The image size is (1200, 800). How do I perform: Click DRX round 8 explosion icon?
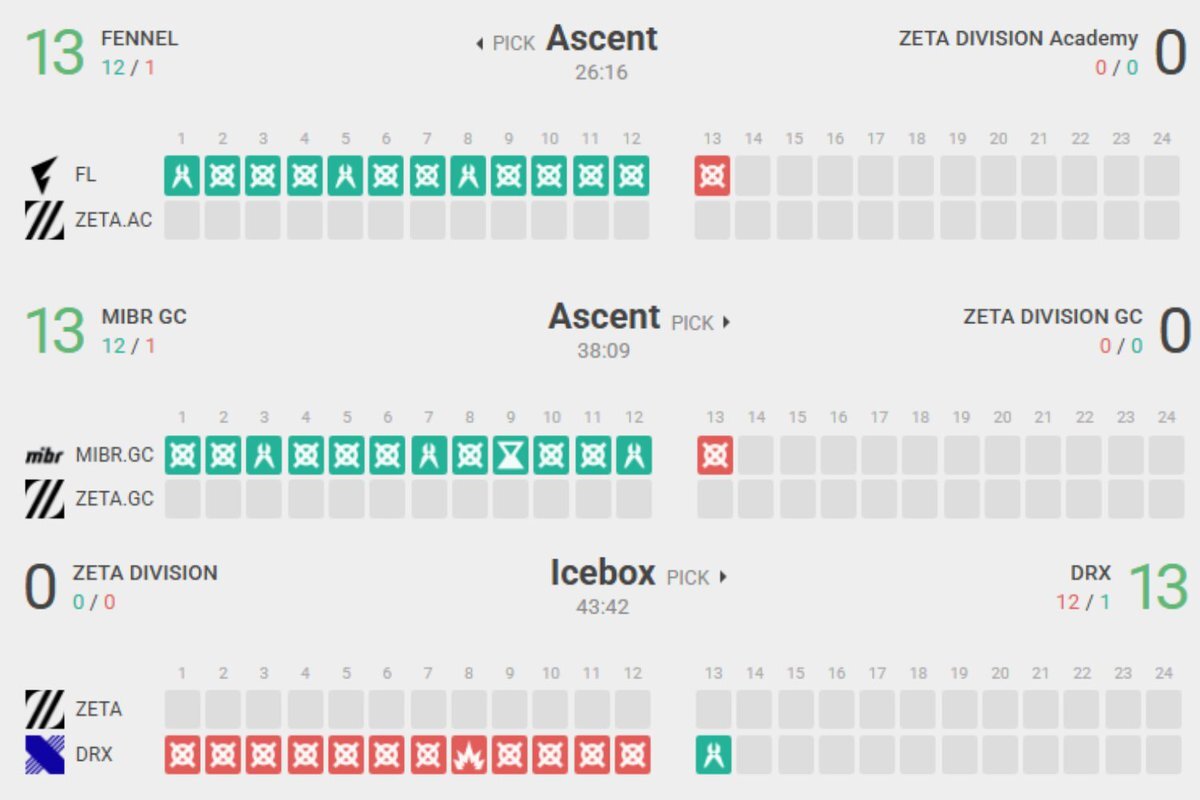(469, 755)
